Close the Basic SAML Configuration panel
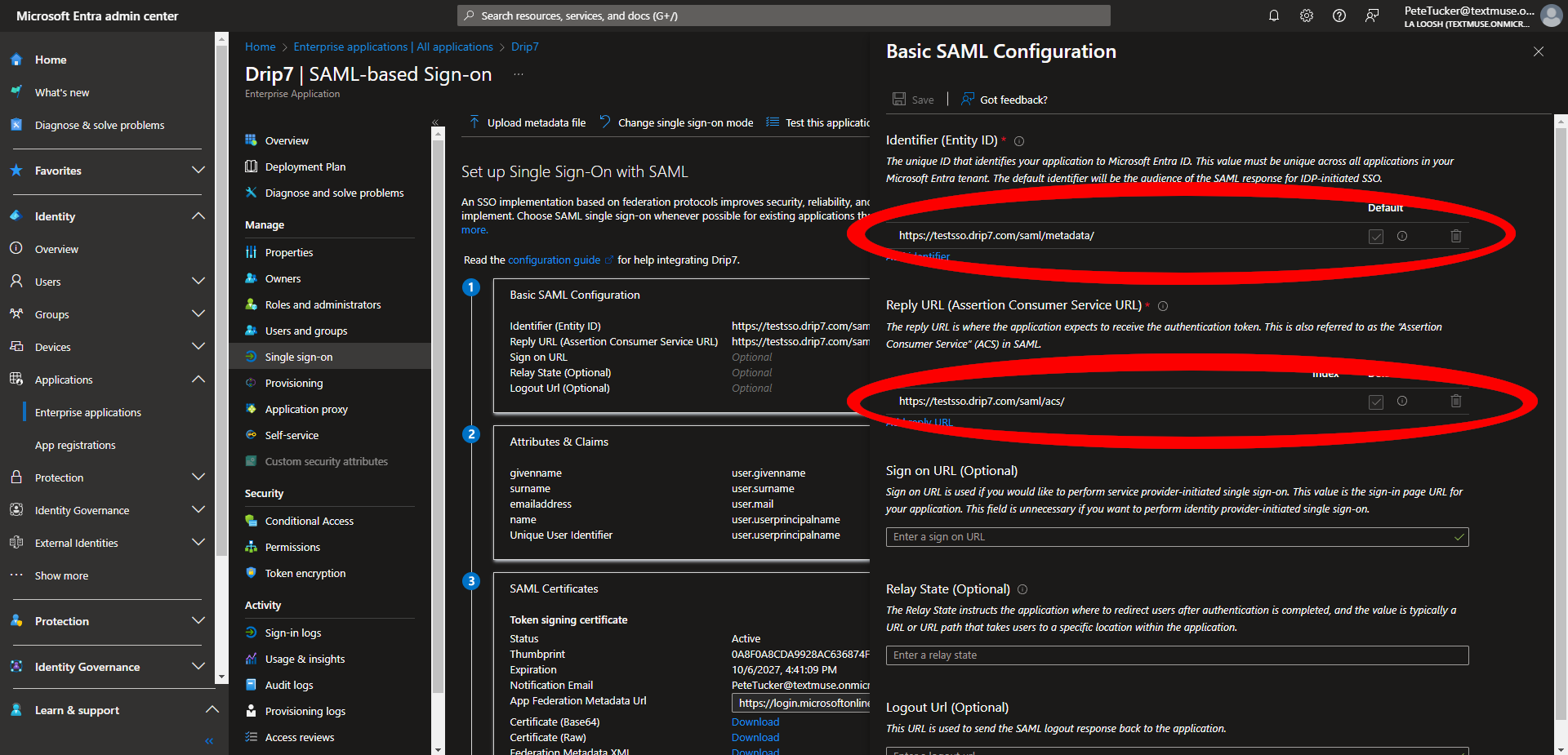The width and height of the screenshot is (1568, 755). [x=1539, y=51]
